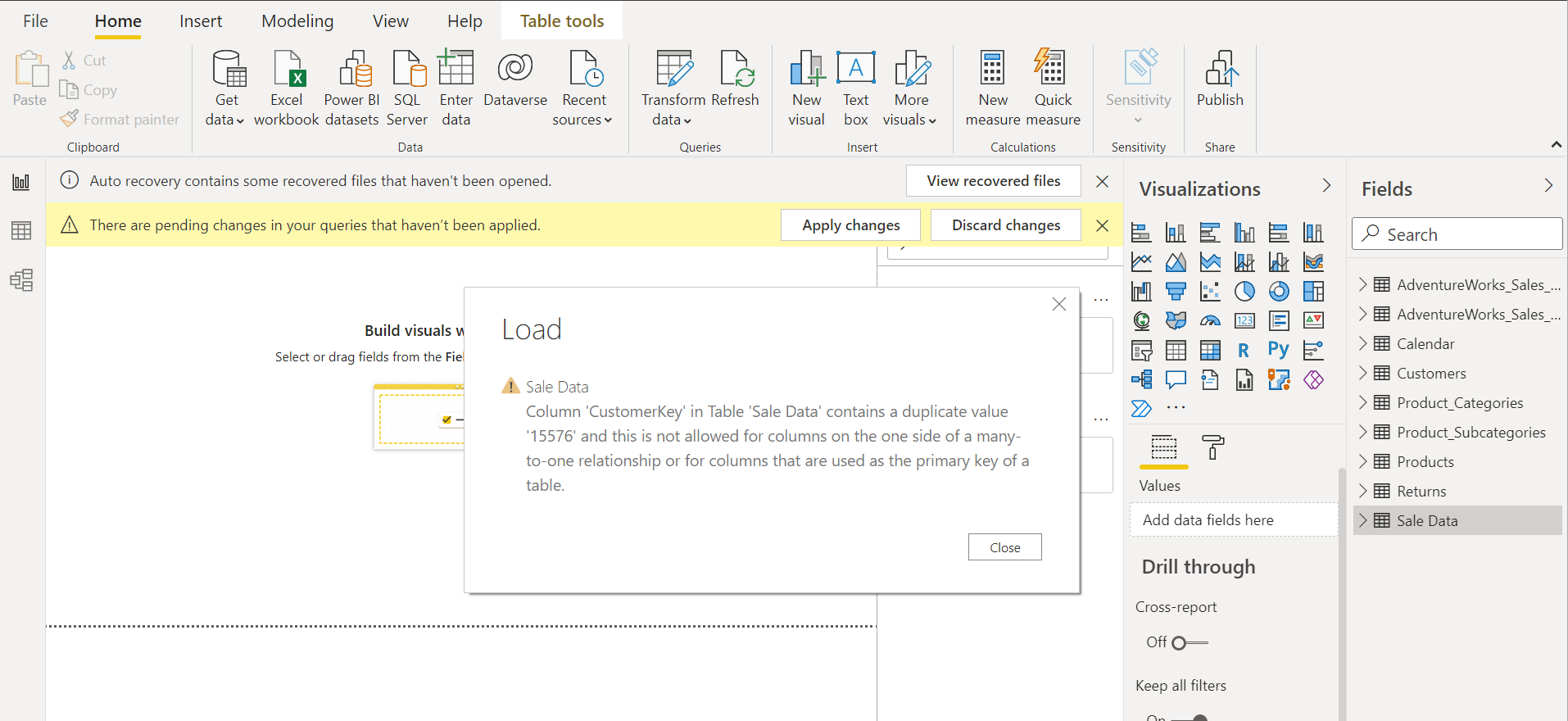Select the R script visual
This screenshot has width=1568, height=721.
(x=1244, y=351)
